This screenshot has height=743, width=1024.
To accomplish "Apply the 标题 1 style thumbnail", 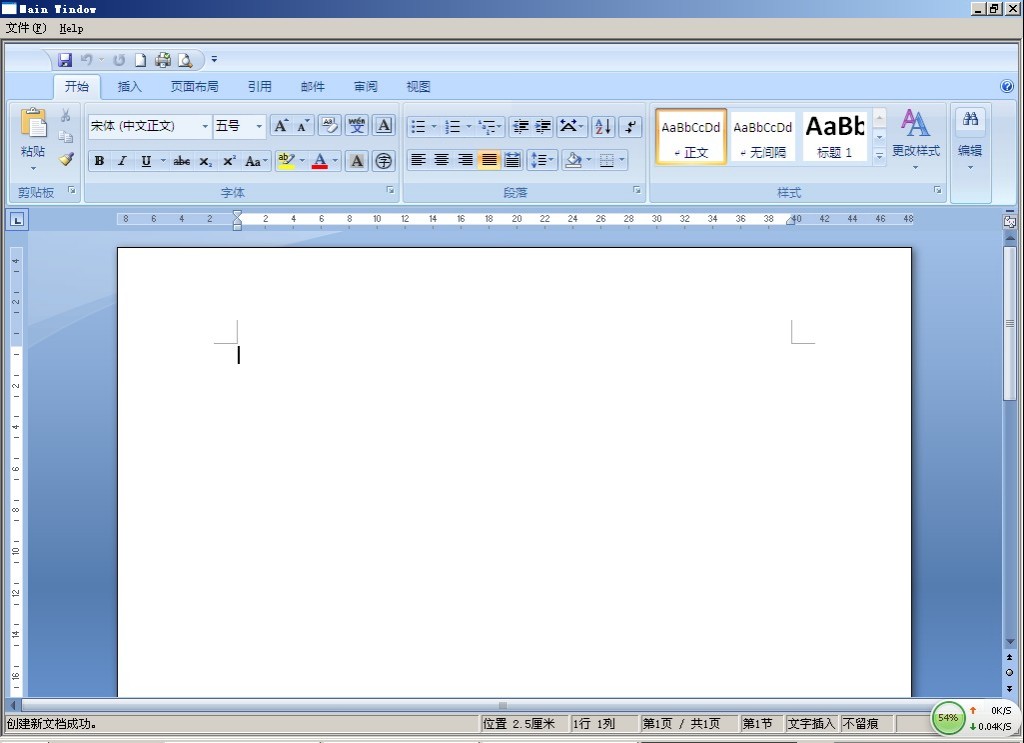I will pos(834,137).
